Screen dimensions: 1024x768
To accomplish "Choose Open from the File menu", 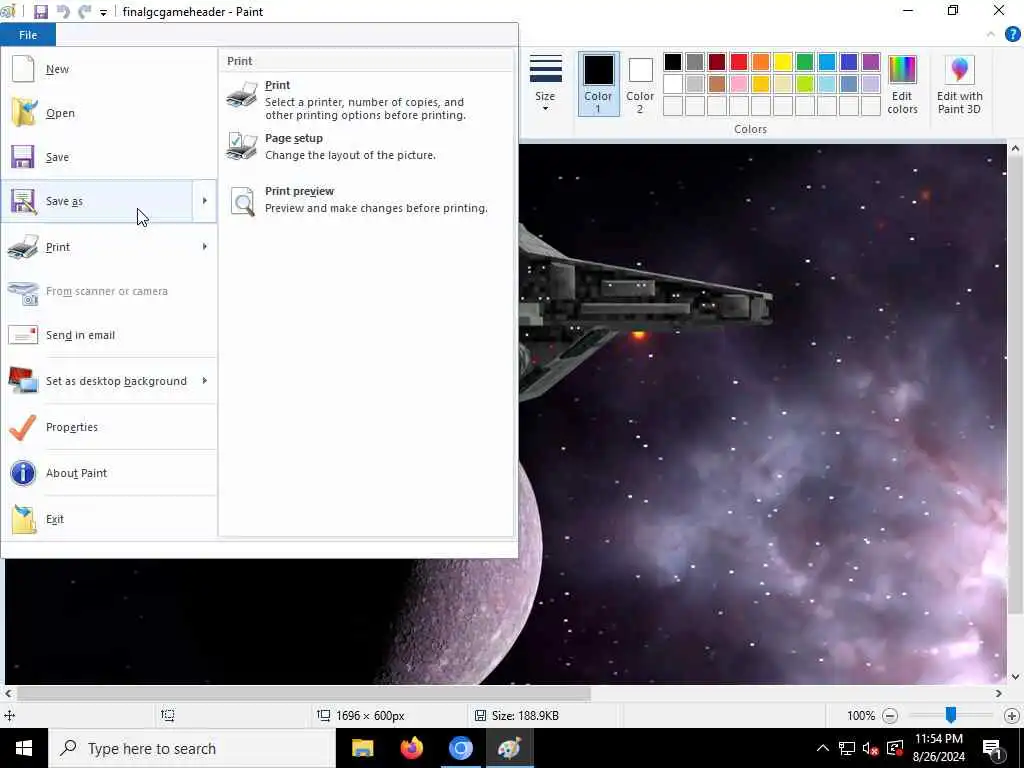I will tap(109, 112).
